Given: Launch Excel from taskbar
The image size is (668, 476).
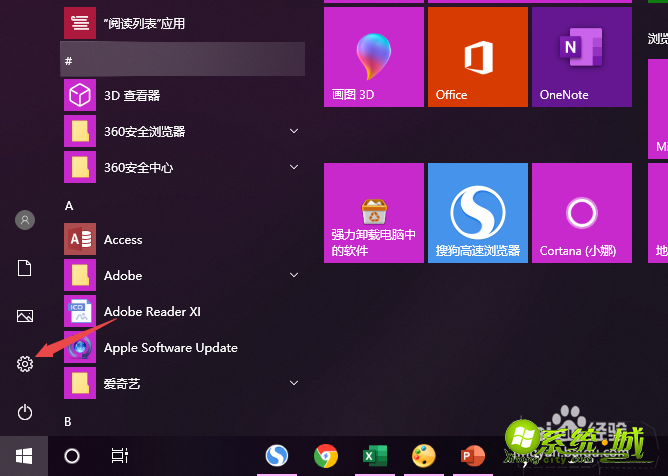Looking at the screenshot, I should [x=375, y=456].
